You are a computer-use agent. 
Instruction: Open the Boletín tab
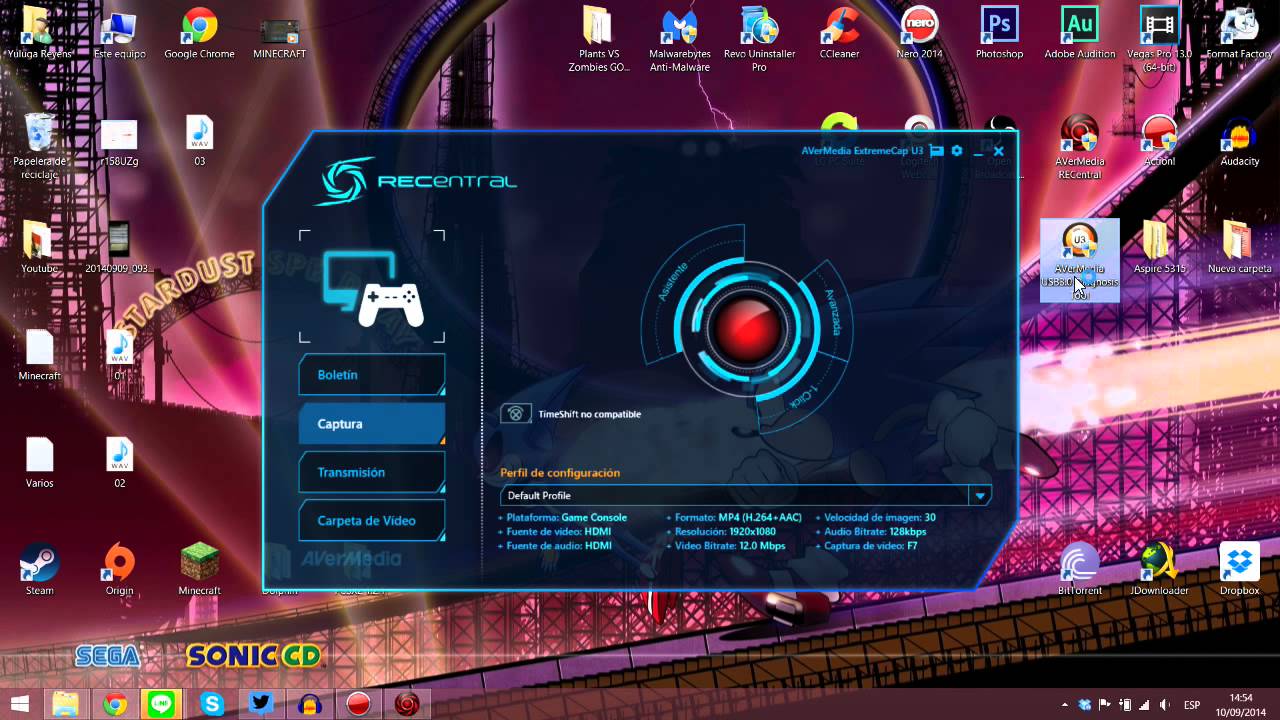click(371, 375)
